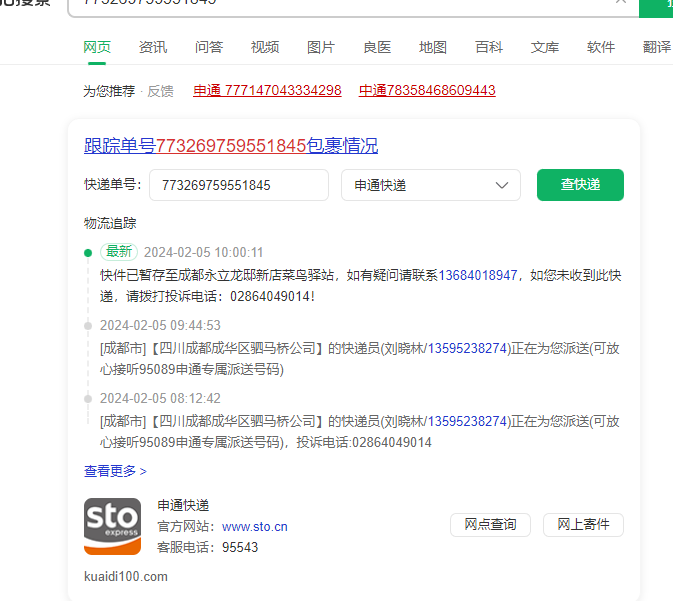673x601 pixels.
Task: Click phone number 13684018947
Action: [478, 275]
